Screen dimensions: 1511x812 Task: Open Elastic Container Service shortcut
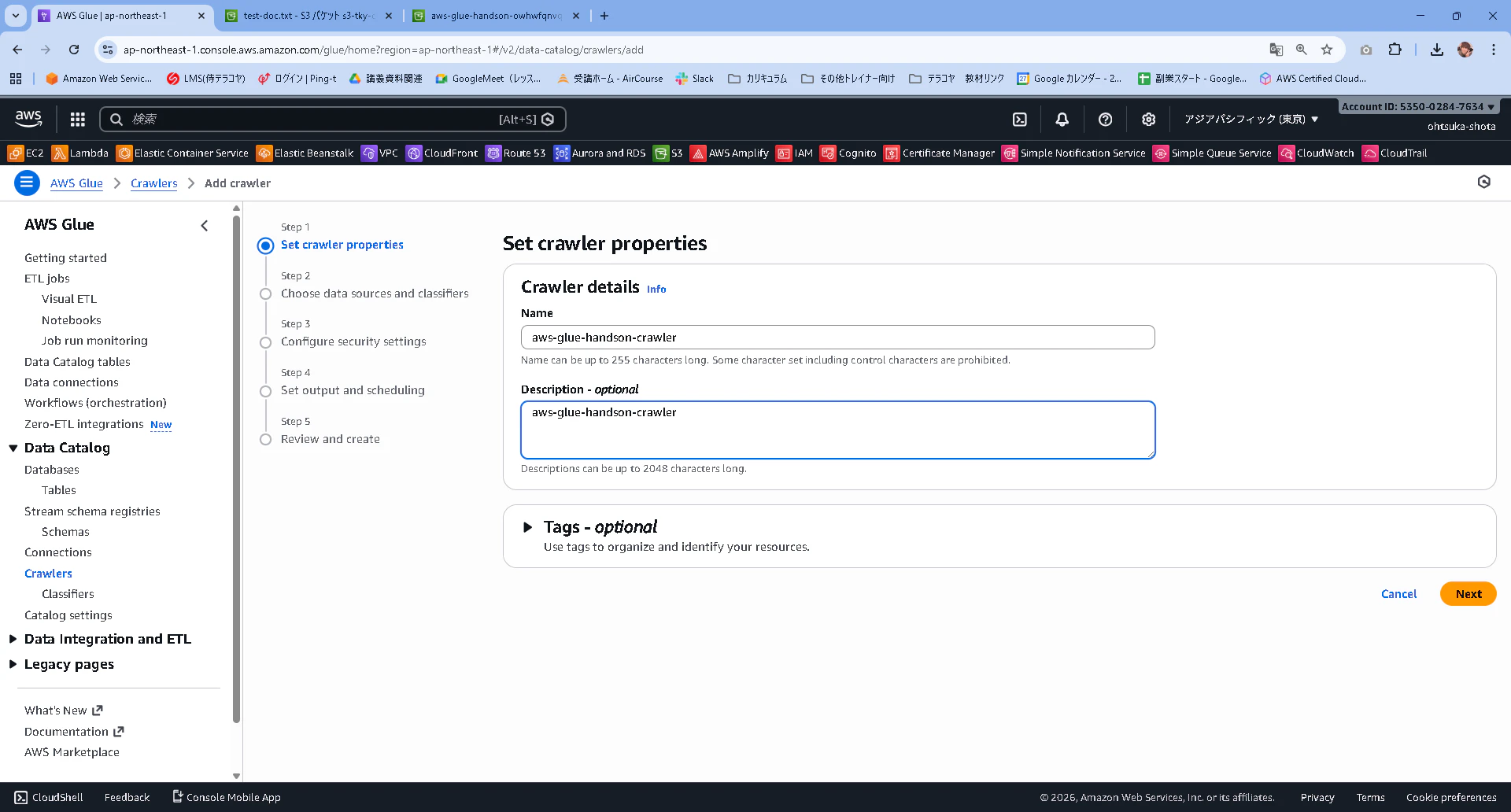pyautogui.click(x=183, y=153)
